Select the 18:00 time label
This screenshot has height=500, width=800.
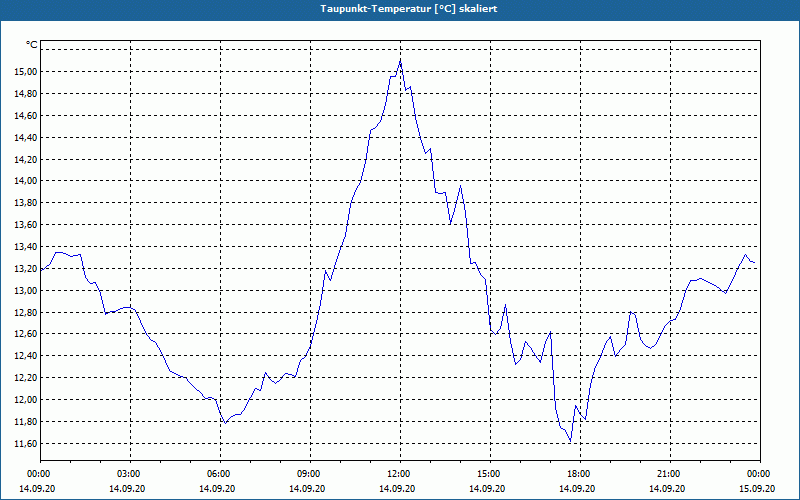(x=580, y=474)
